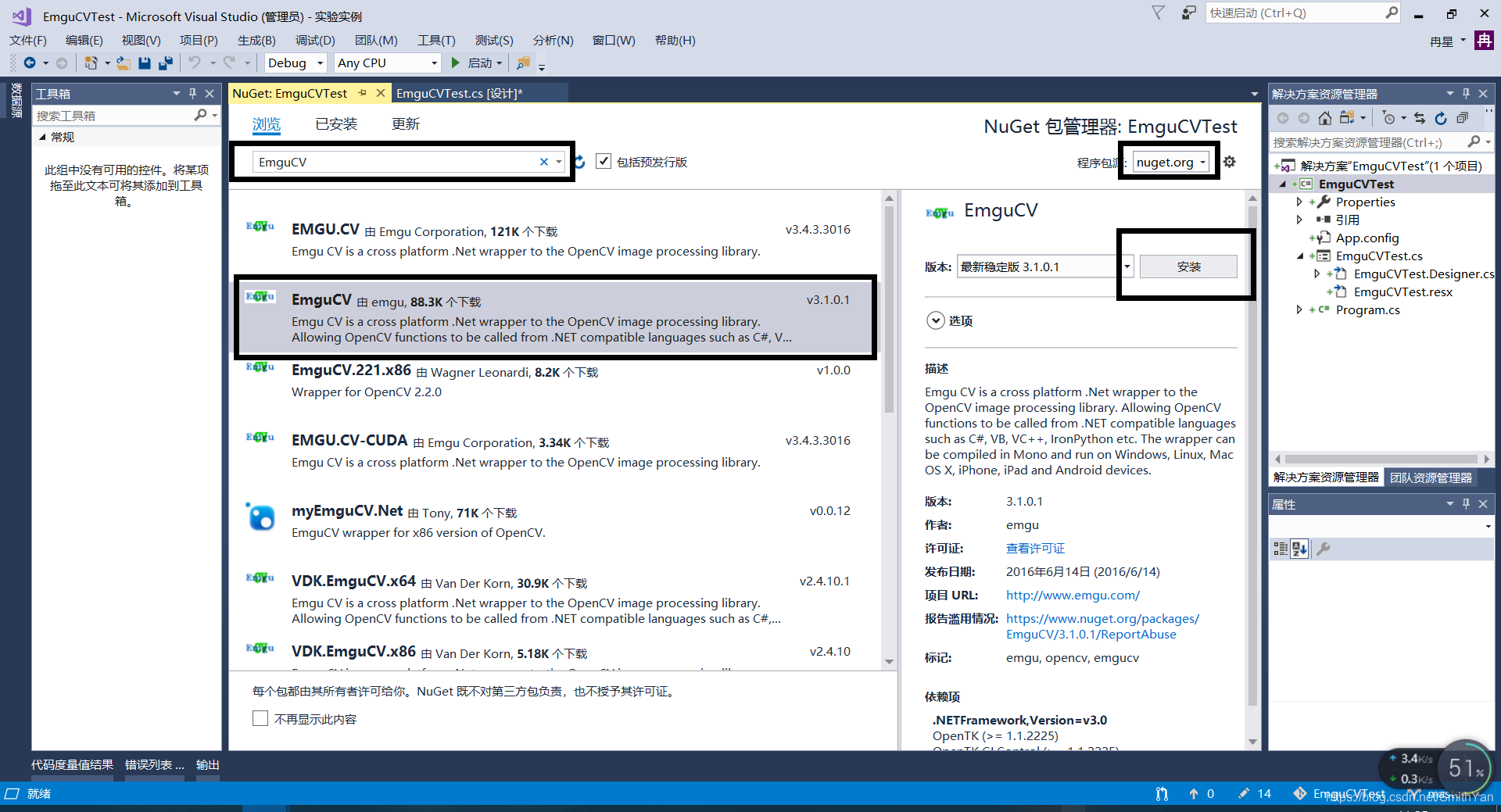Click the find in files toolbar icon
This screenshot has width=1501, height=812.
click(x=524, y=63)
